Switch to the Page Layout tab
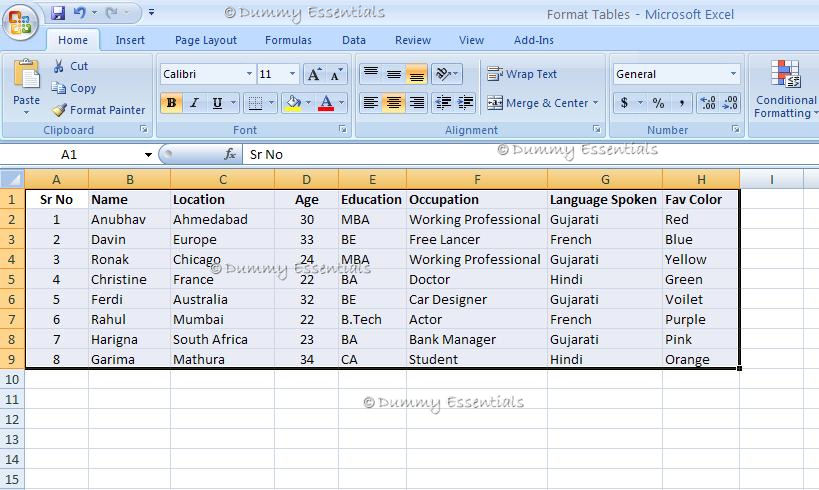 tap(206, 40)
